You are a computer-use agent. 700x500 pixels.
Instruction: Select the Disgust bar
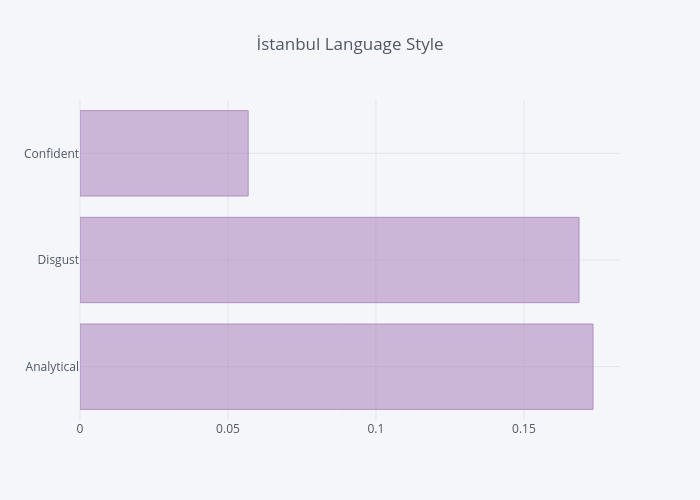[x=329, y=260]
